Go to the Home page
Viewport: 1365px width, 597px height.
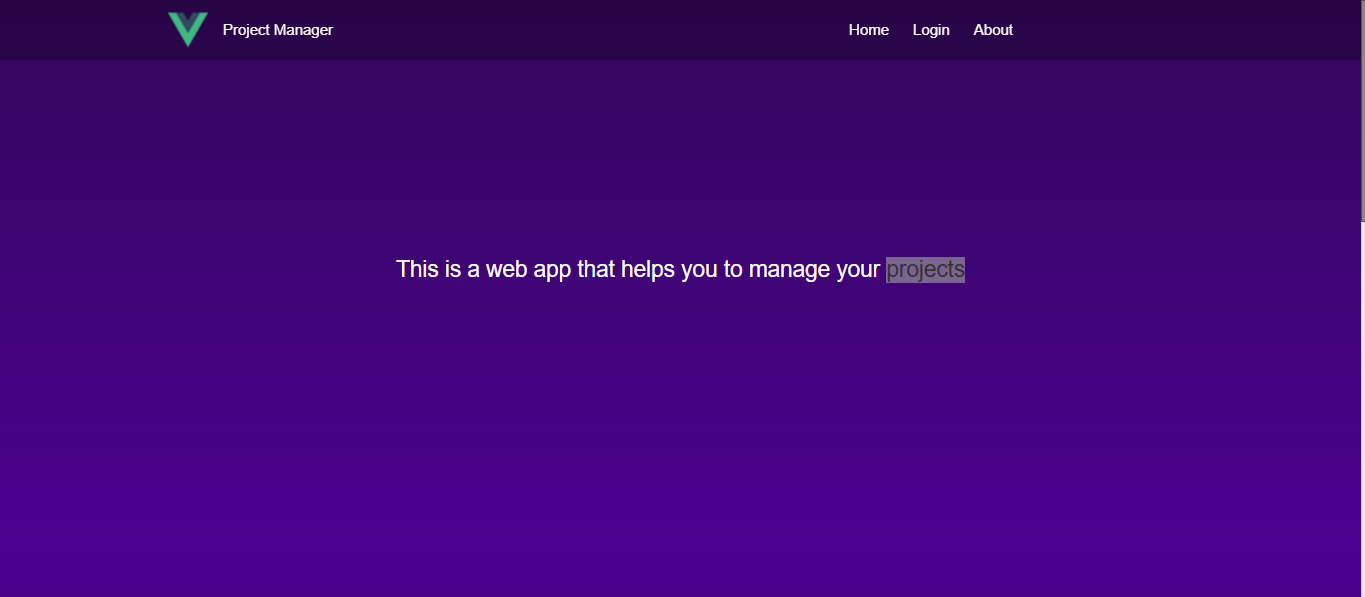click(x=868, y=30)
